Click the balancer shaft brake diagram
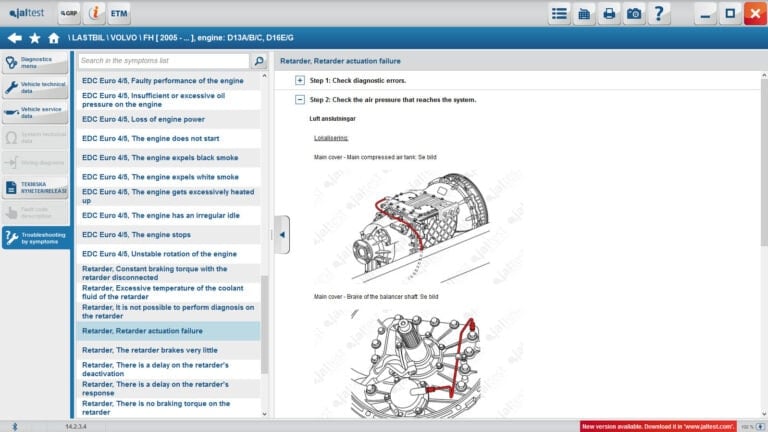The image size is (768, 432). point(415,365)
